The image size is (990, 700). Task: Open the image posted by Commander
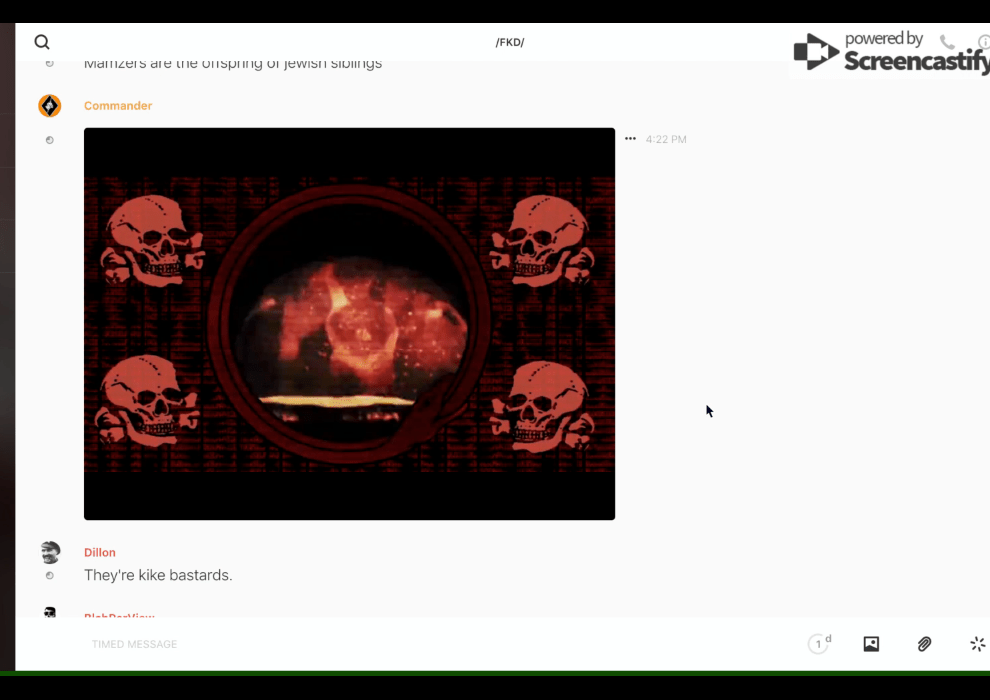[x=349, y=323]
